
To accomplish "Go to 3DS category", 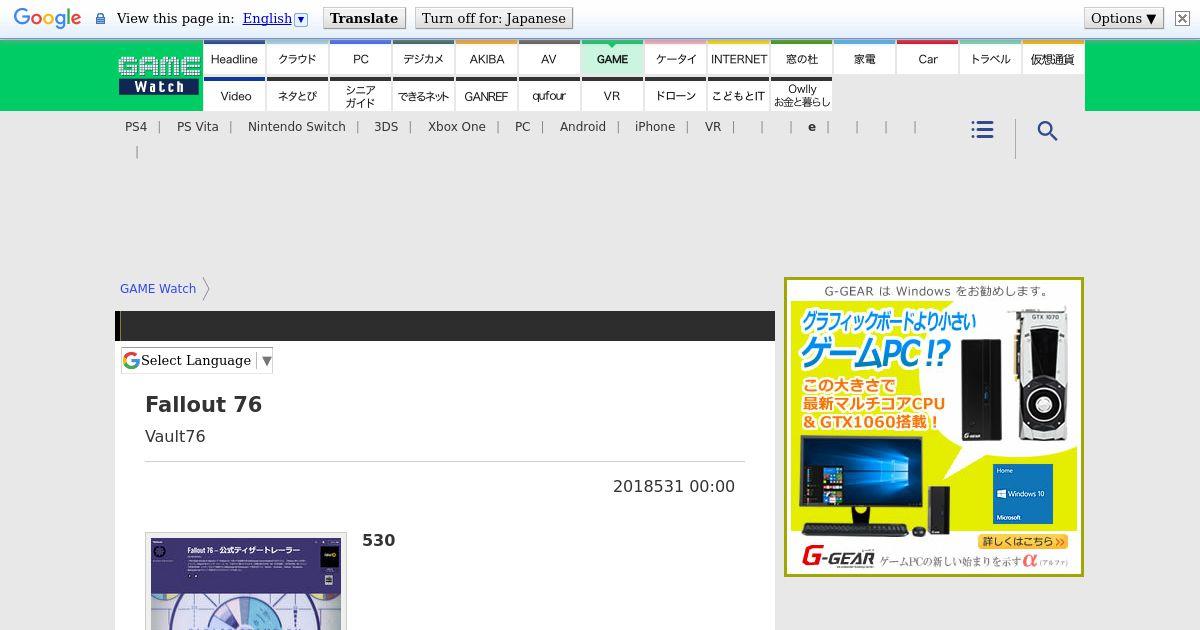I will coord(386,127).
